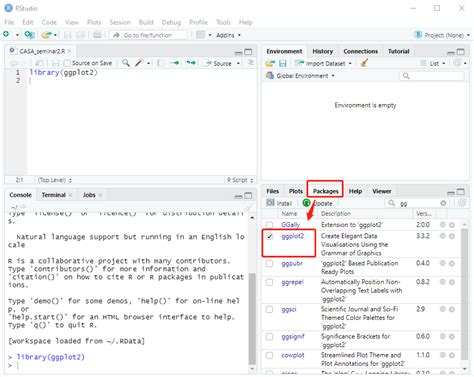The width and height of the screenshot is (474, 377).
Task: Open the code tools magic wand
Action: (x=139, y=63)
